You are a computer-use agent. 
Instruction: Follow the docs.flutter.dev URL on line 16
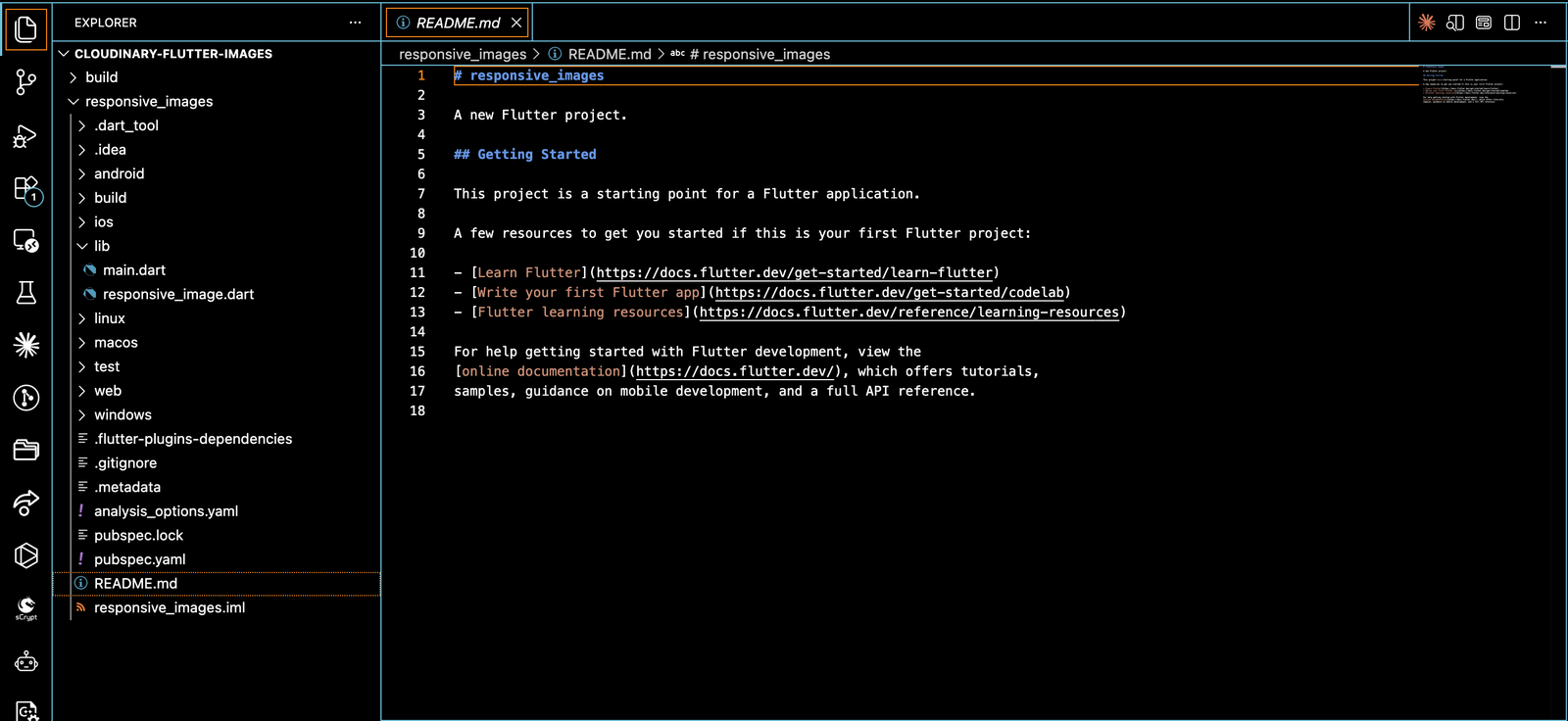[735, 371]
